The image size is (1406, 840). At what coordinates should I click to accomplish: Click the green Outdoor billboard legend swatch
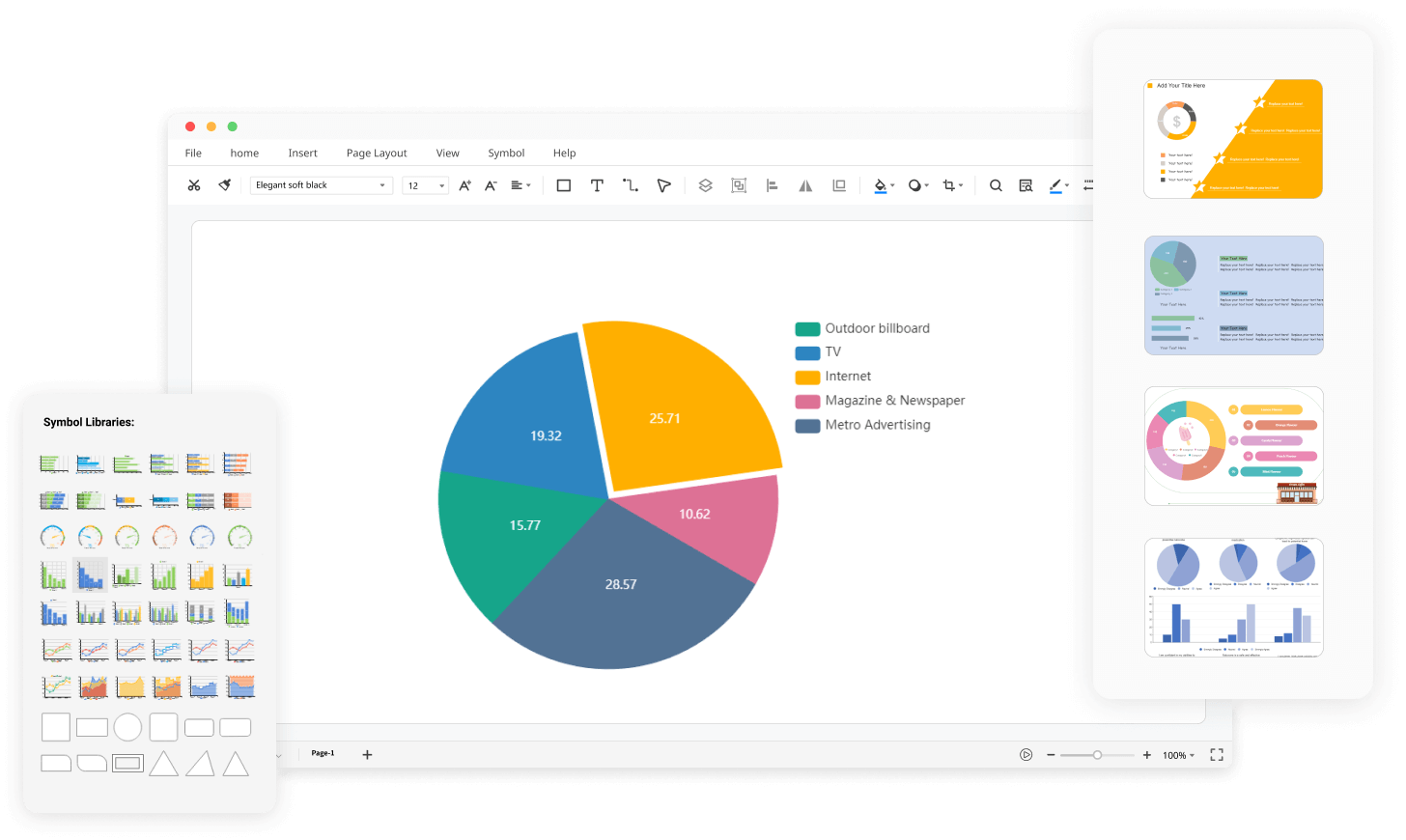[x=807, y=329]
